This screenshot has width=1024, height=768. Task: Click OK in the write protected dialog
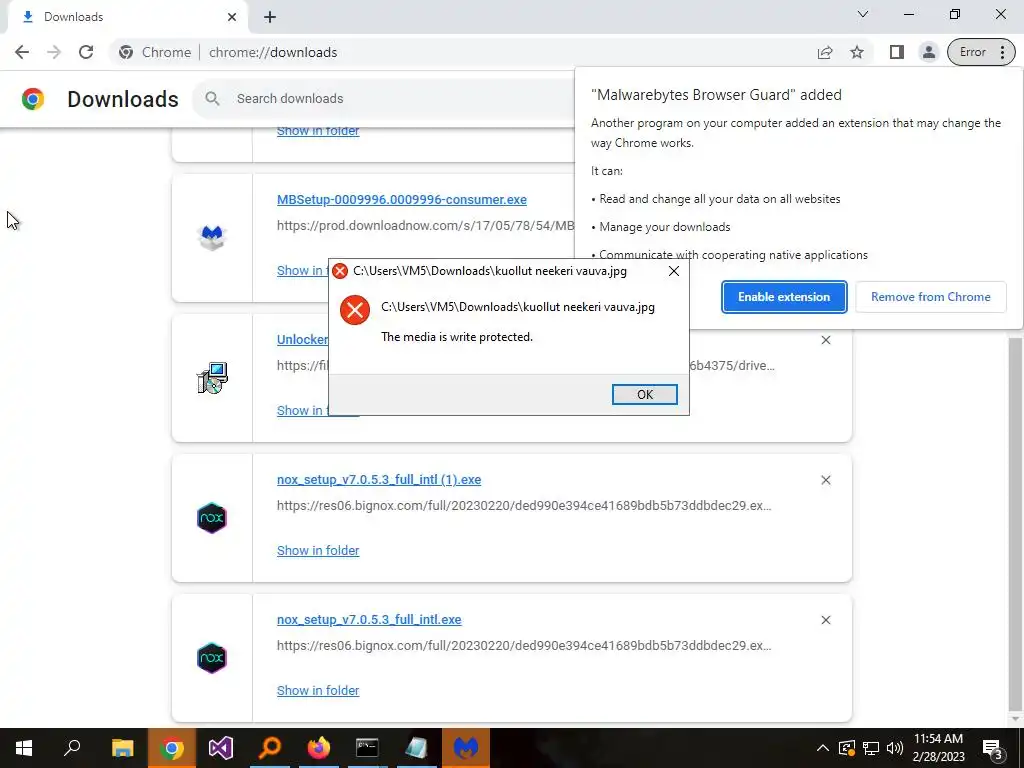click(645, 394)
